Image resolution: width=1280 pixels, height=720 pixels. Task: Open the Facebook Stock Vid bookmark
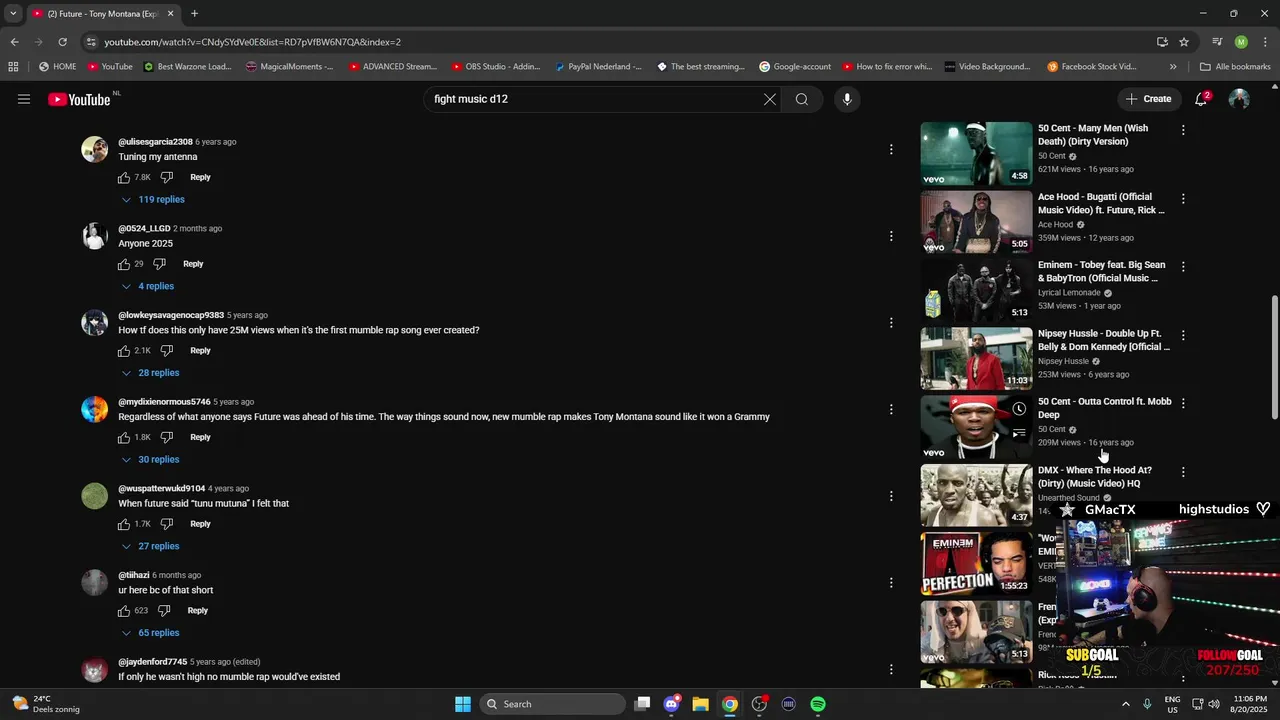coord(1092,67)
